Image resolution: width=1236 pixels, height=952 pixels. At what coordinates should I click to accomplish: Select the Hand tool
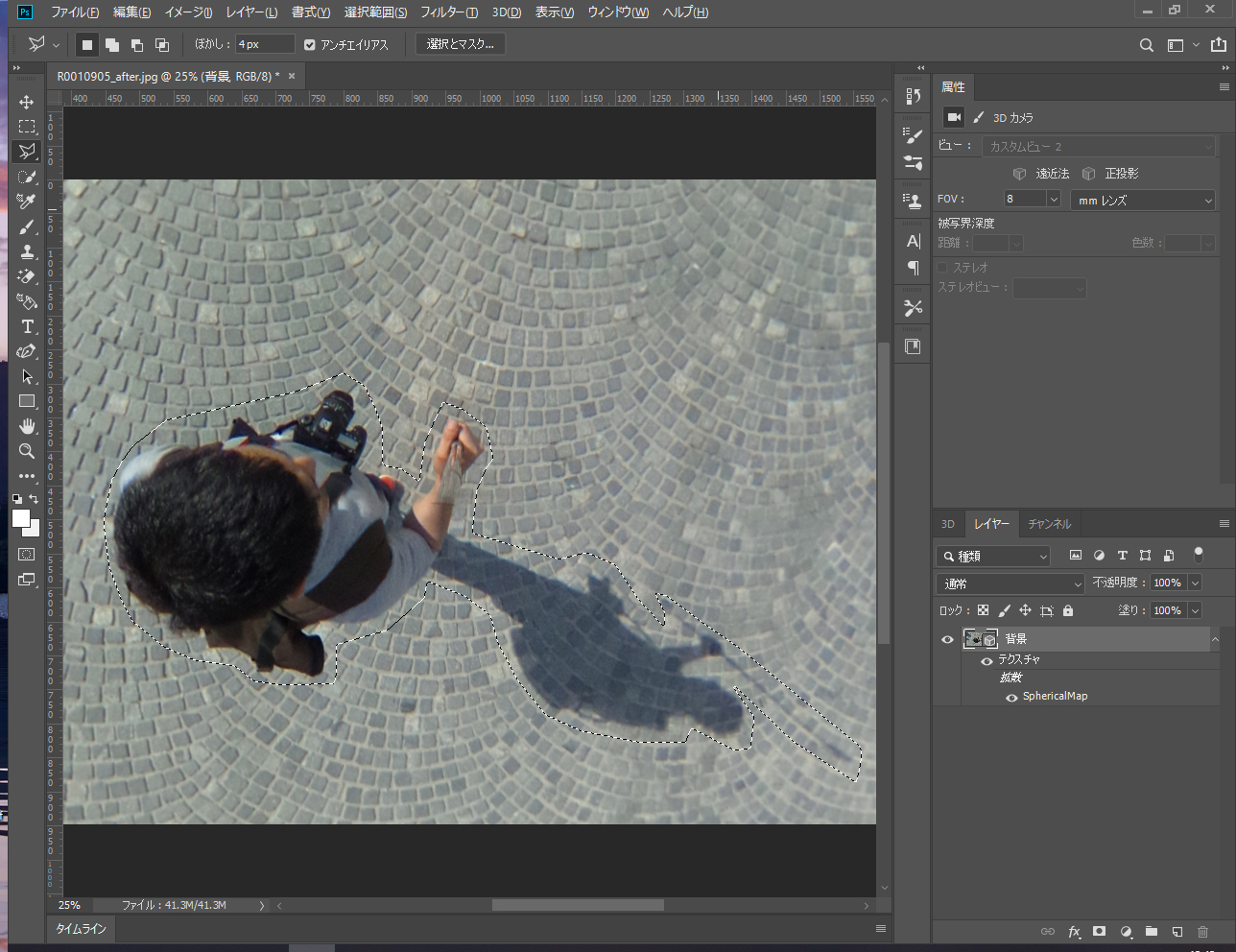27,426
